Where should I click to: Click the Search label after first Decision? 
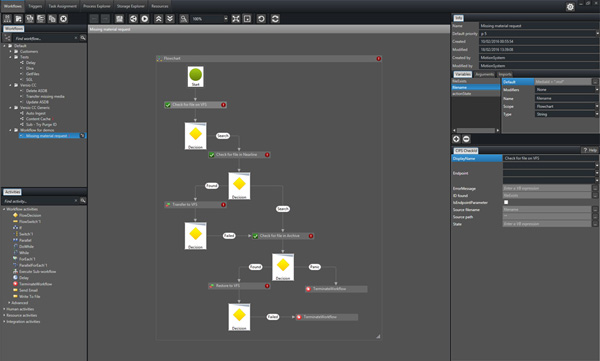[x=223, y=136]
